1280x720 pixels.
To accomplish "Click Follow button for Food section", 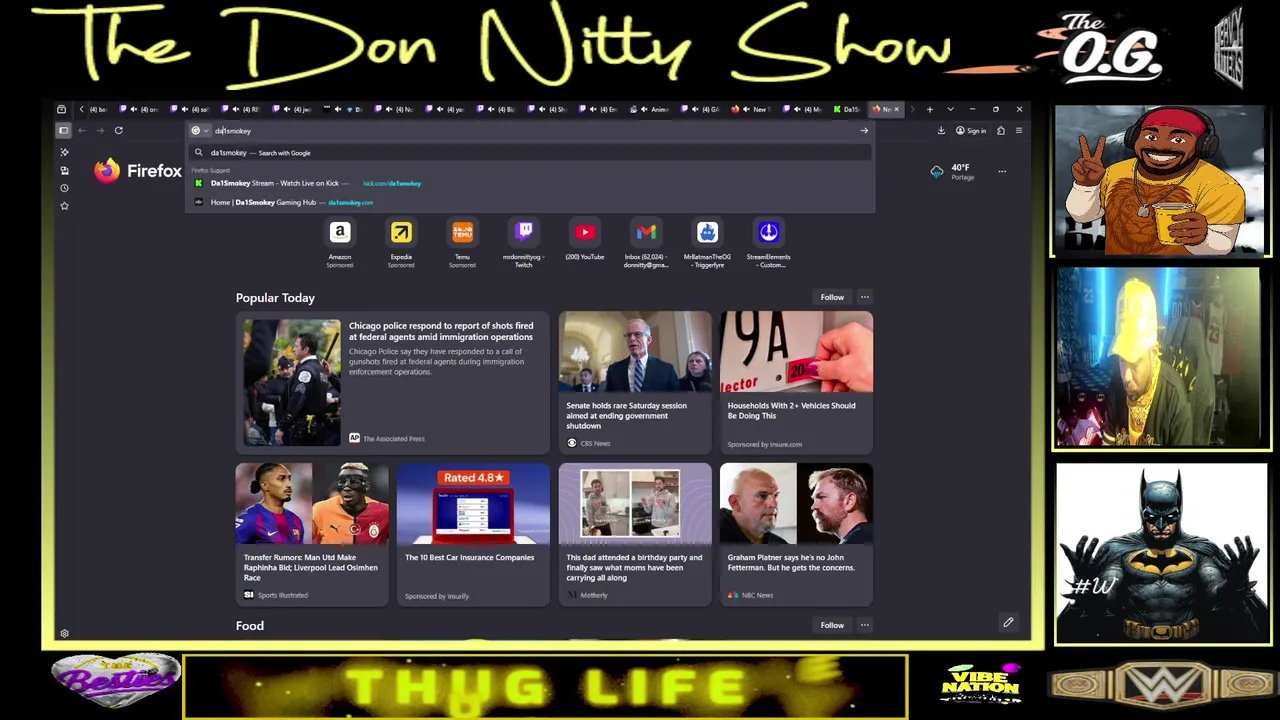I will click(832, 625).
